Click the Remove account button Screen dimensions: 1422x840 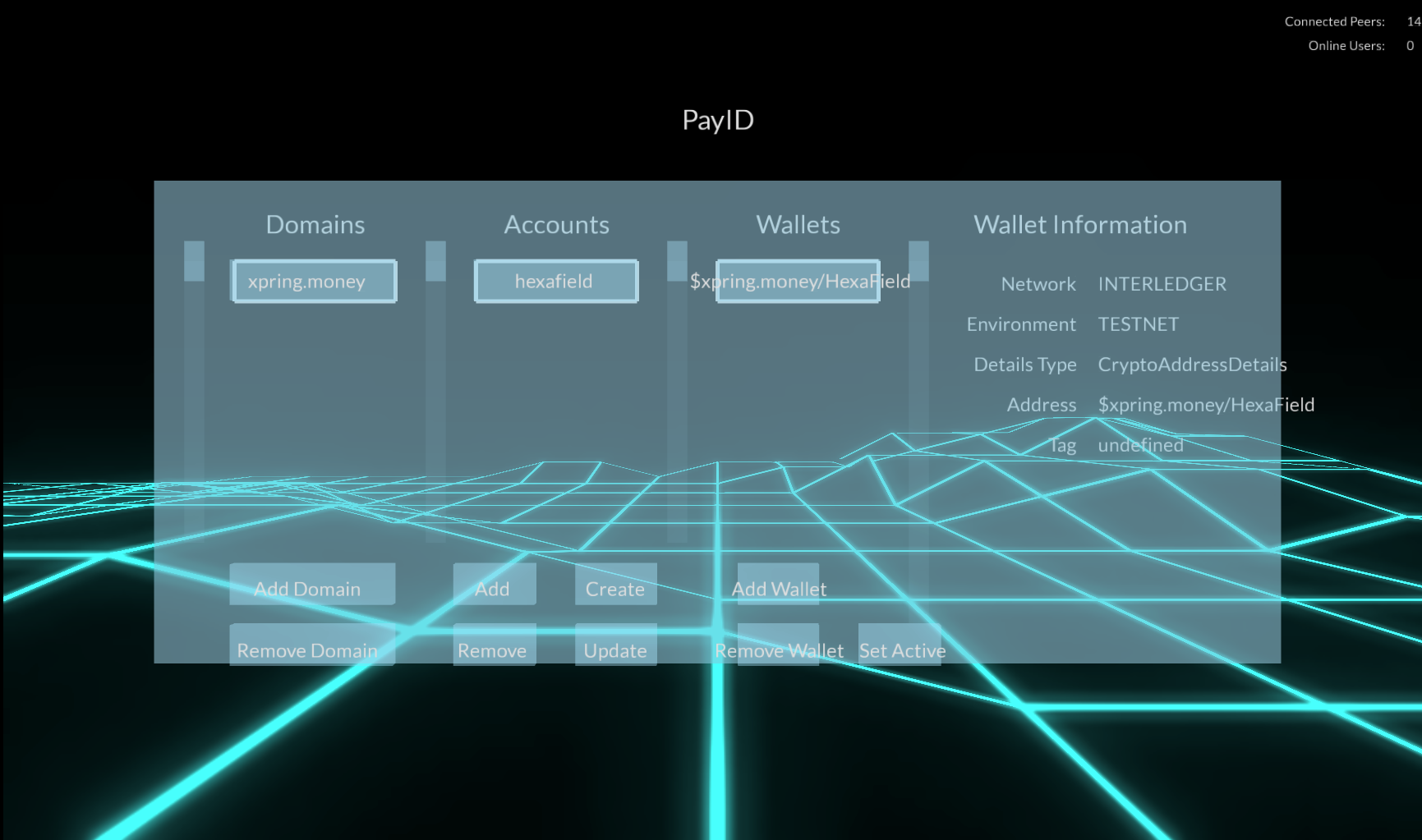coord(495,645)
